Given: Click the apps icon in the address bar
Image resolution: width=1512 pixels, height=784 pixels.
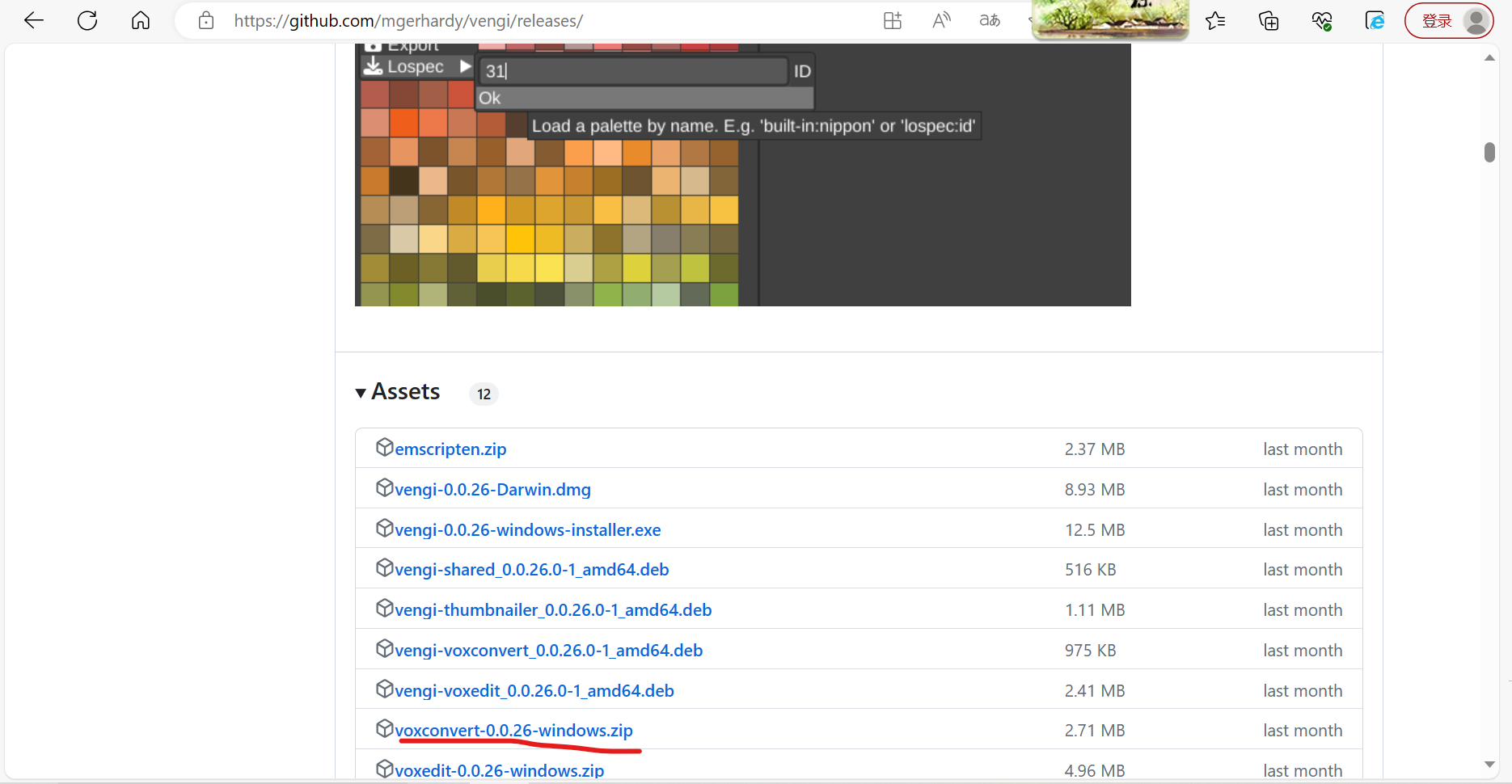Looking at the screenshot, I should coord(893,20).
